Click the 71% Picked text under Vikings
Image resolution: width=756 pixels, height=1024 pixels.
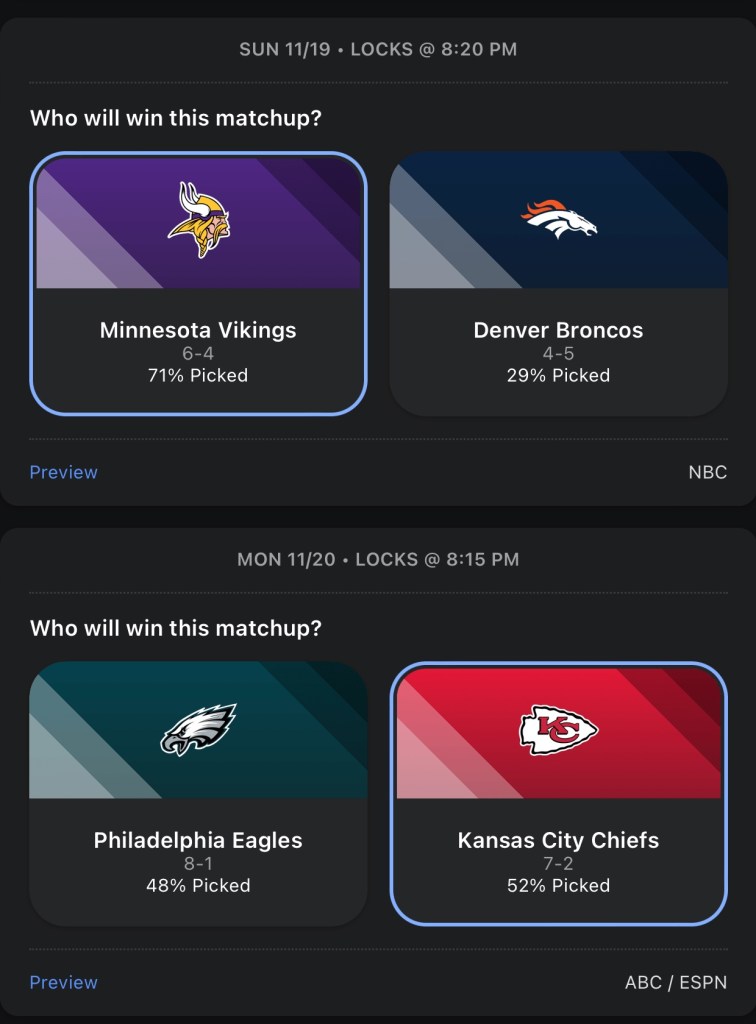[198, 376]
